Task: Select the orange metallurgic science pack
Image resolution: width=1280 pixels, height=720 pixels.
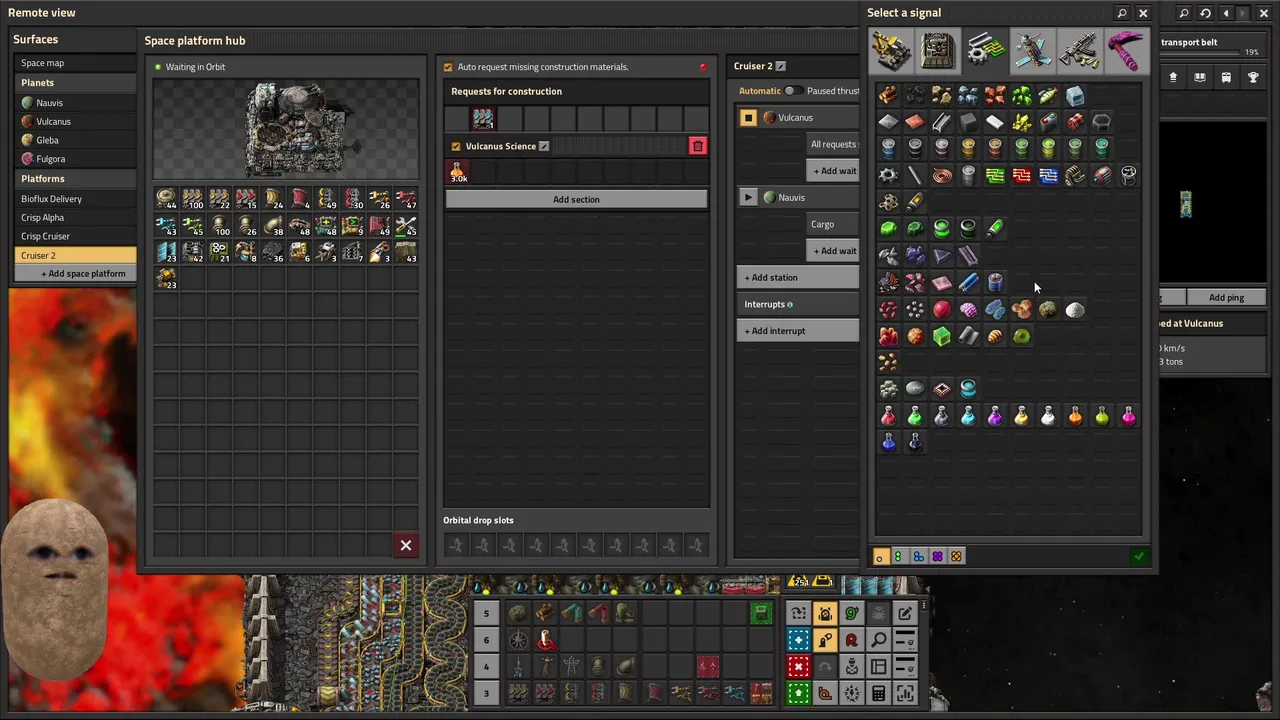Action: coord(1075,415)
